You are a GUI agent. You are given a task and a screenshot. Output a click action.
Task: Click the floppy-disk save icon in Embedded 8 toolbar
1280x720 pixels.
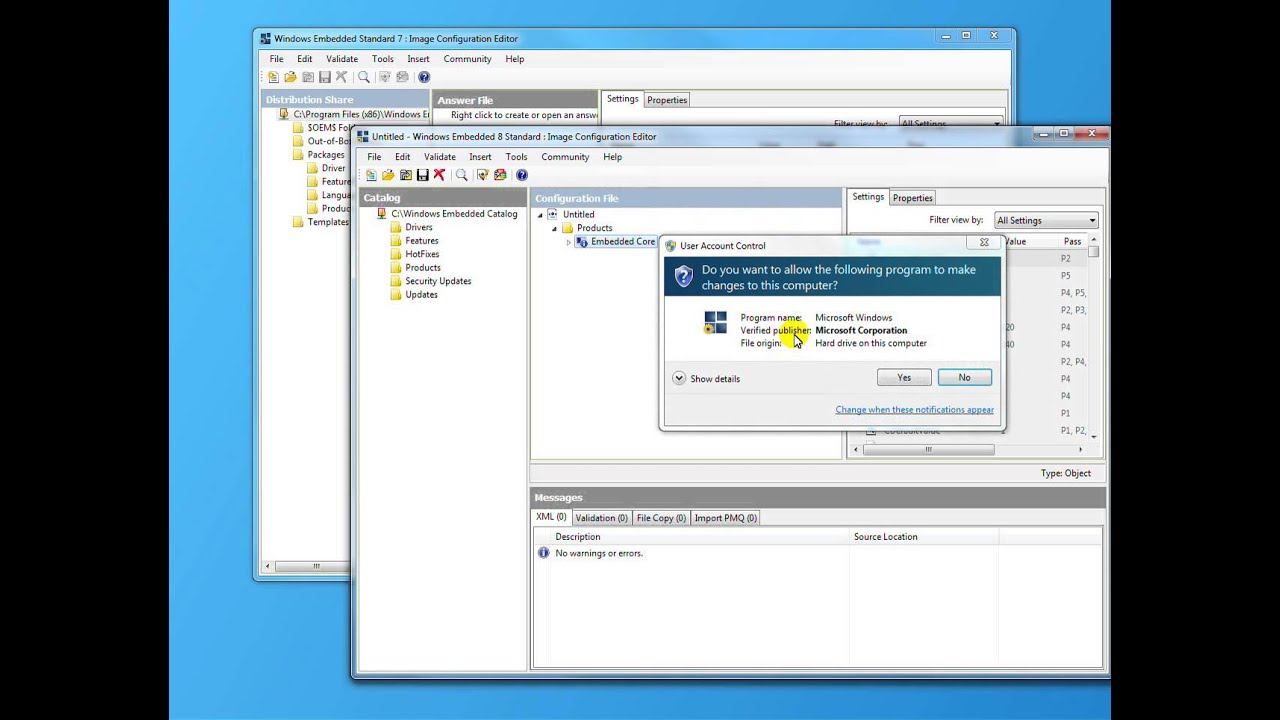(423, 175)
